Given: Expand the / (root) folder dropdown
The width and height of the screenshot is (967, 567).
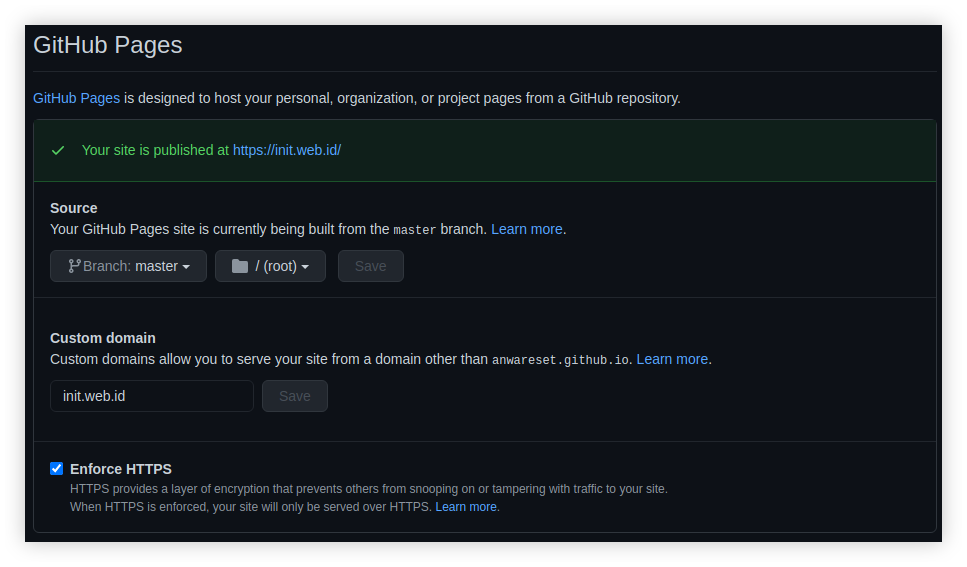Looking at the screenshot, I should 270,266.
